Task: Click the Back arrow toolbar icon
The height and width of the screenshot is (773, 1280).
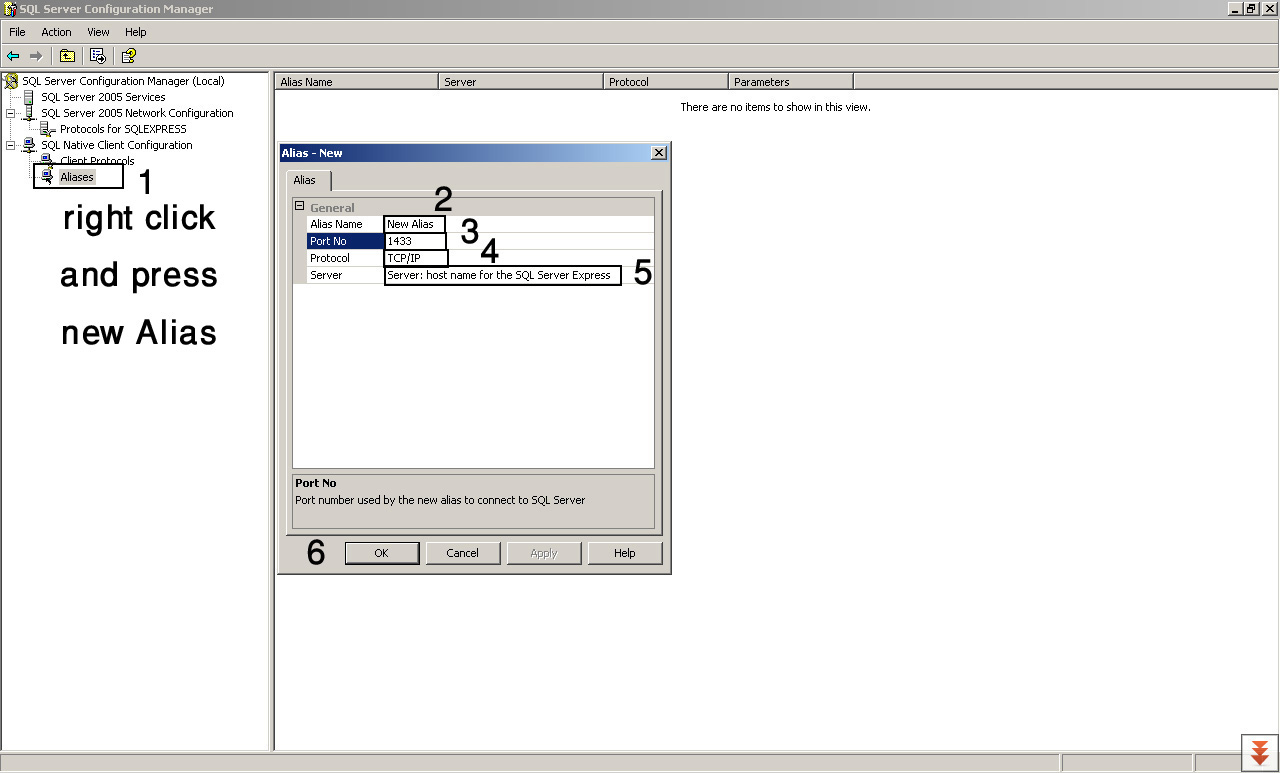Action: point(13,56)
